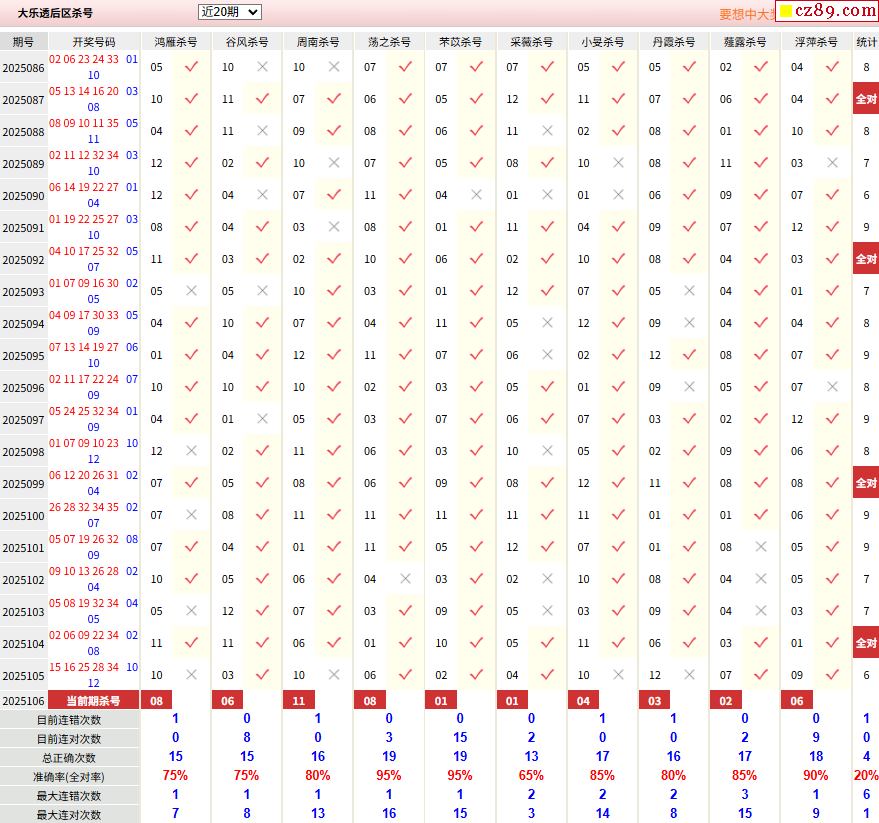The image size is (879, 823).
Task: Click the X mark for 鸿雁杀号 in row 2025098
Action: [191, 450]
